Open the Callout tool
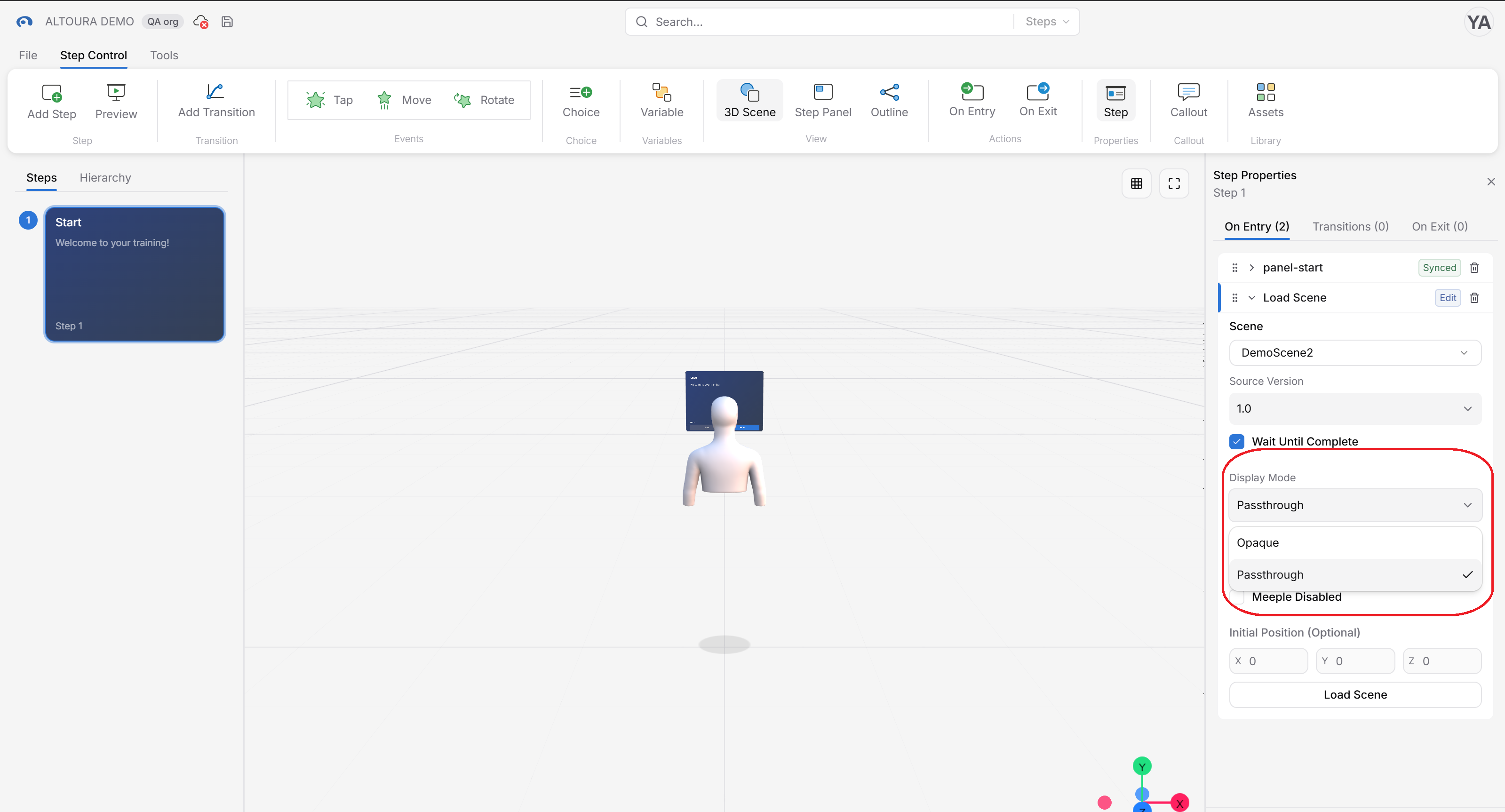 pyautogui.click(x=1188, y=101)
